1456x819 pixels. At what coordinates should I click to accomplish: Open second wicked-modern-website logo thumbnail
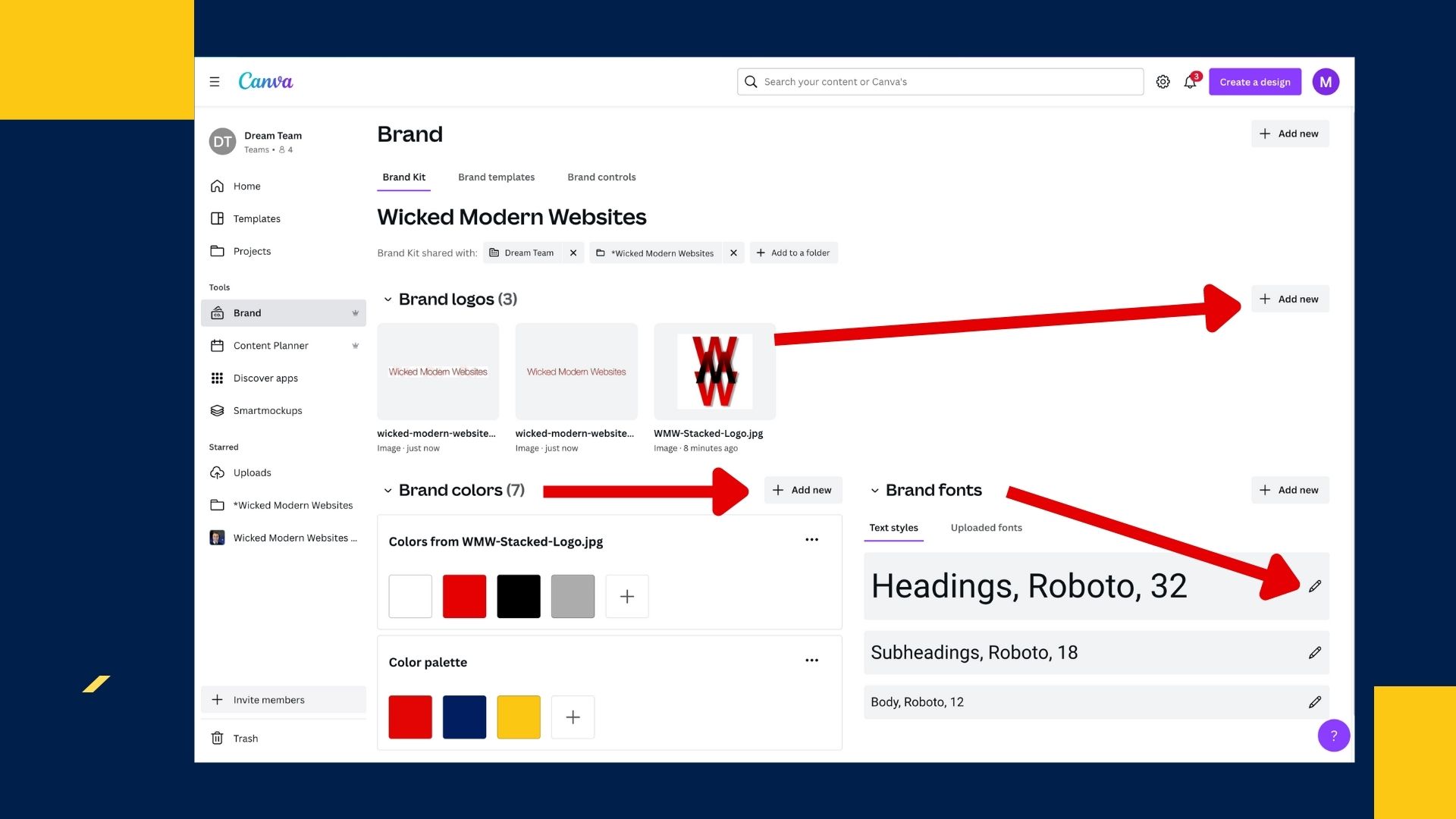576,372
